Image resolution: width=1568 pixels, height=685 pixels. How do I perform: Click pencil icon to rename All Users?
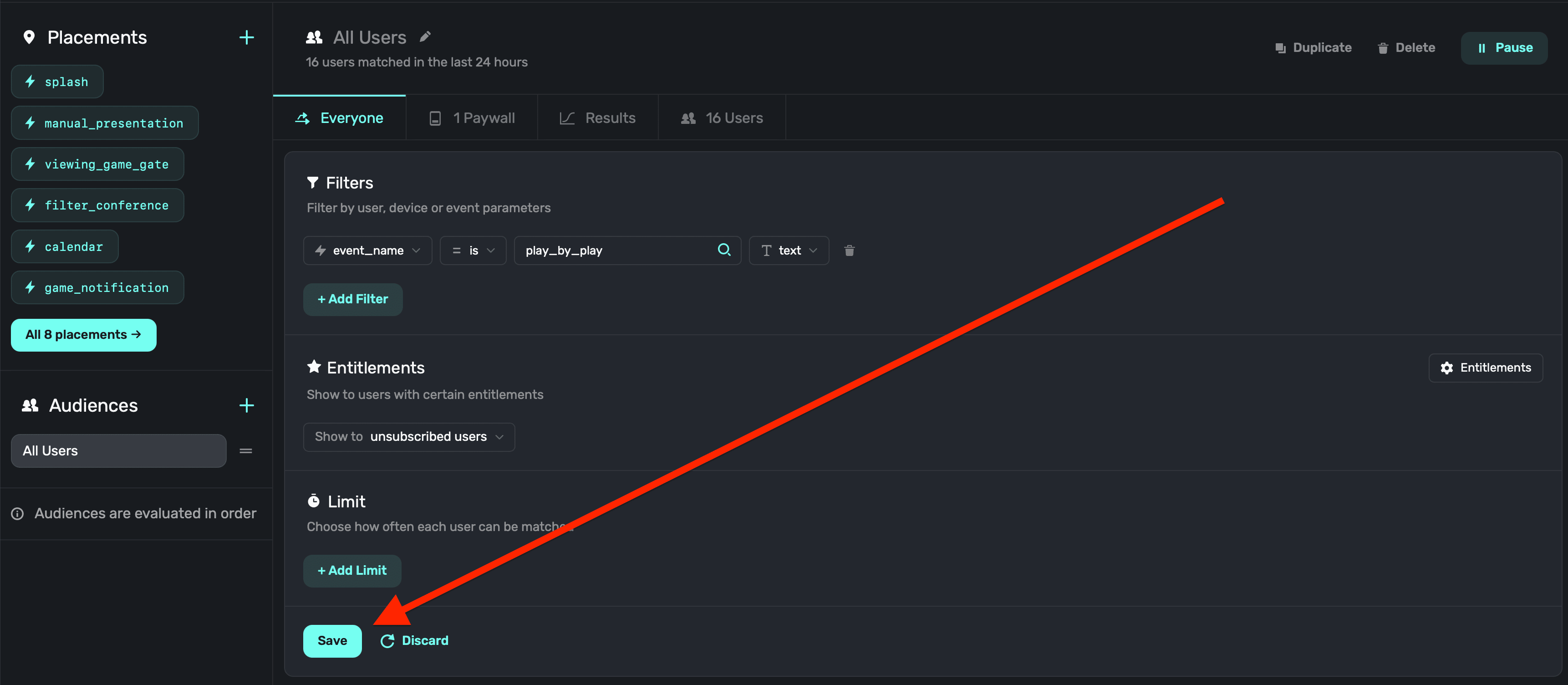pyautogui.click(x=426, y=37)
